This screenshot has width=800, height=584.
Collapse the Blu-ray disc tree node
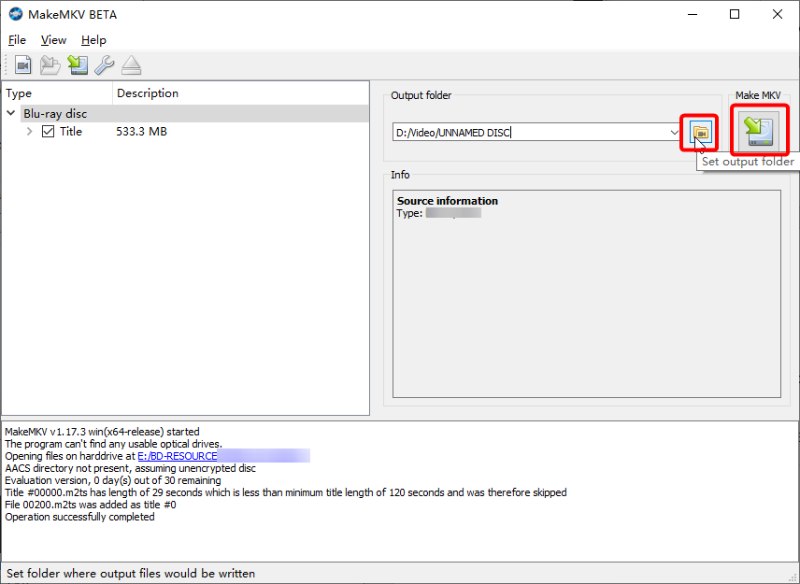[11, 113]
